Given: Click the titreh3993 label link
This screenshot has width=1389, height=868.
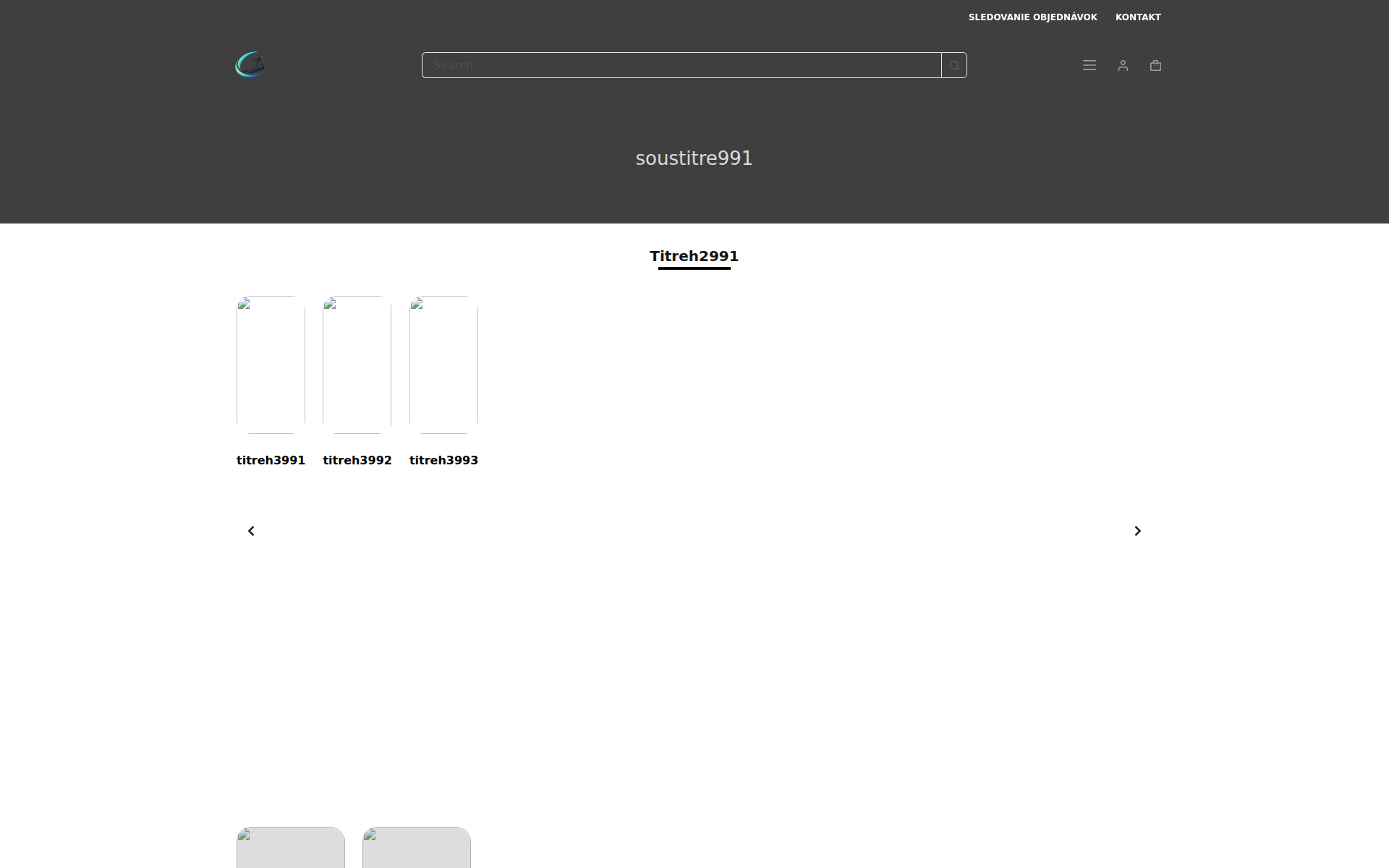Looking at the screenshot, I should point(443,460).
